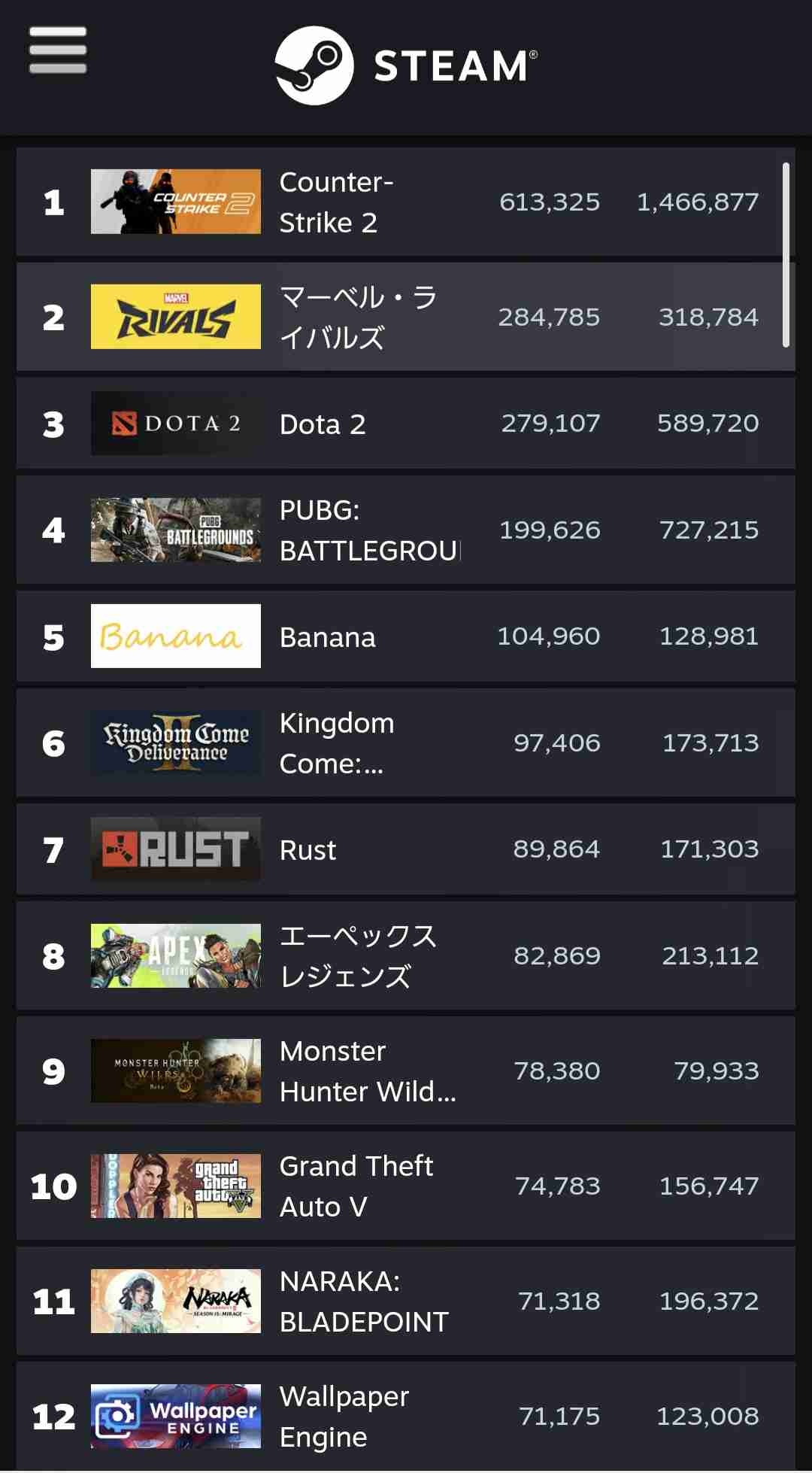This screenshot has width=812, height=1473.
Task: Click the Monster Hunter Wilds thumbnail
Action: (x=176, y=1071)
